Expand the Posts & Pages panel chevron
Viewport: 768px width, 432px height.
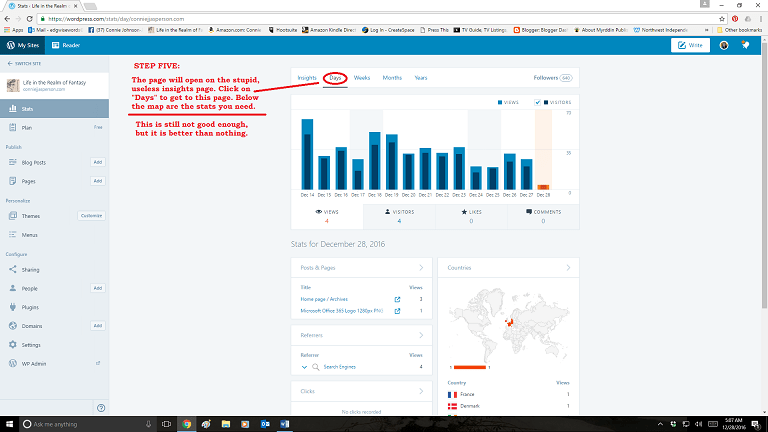point(421,268)
